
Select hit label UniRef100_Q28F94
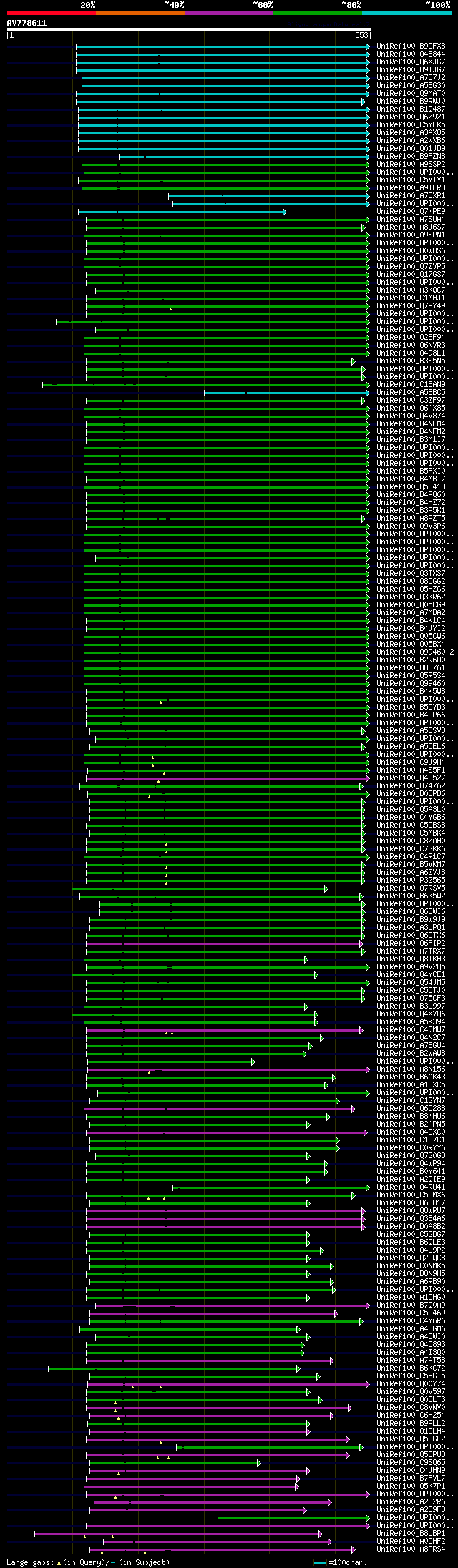coord(411,337)
